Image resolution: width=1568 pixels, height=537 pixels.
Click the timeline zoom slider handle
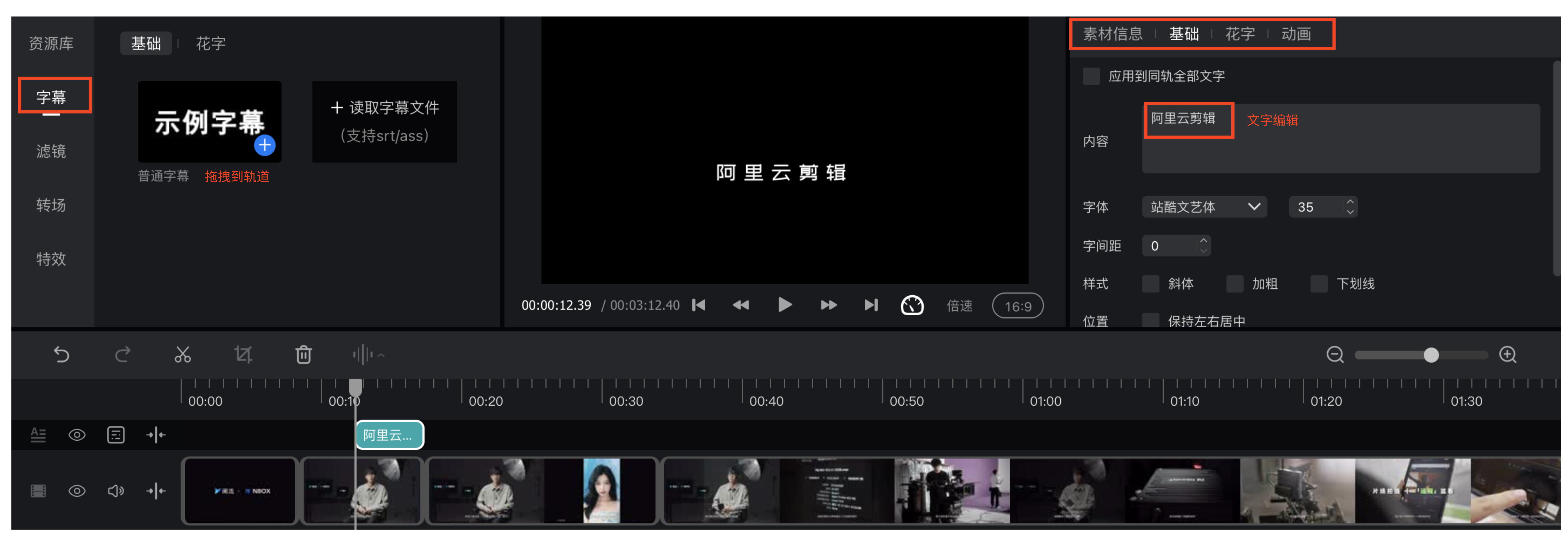coord(1431,355)
